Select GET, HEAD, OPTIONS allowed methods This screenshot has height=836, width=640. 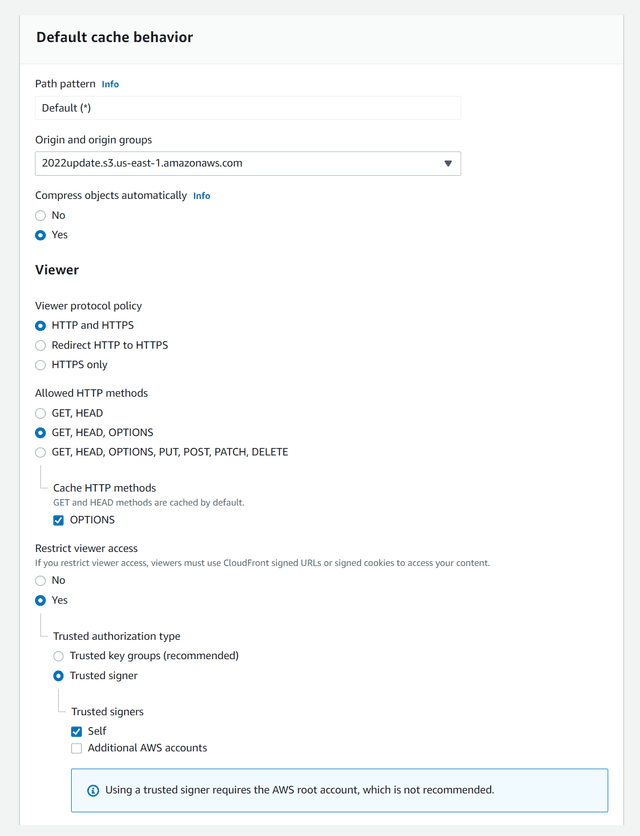41,433
